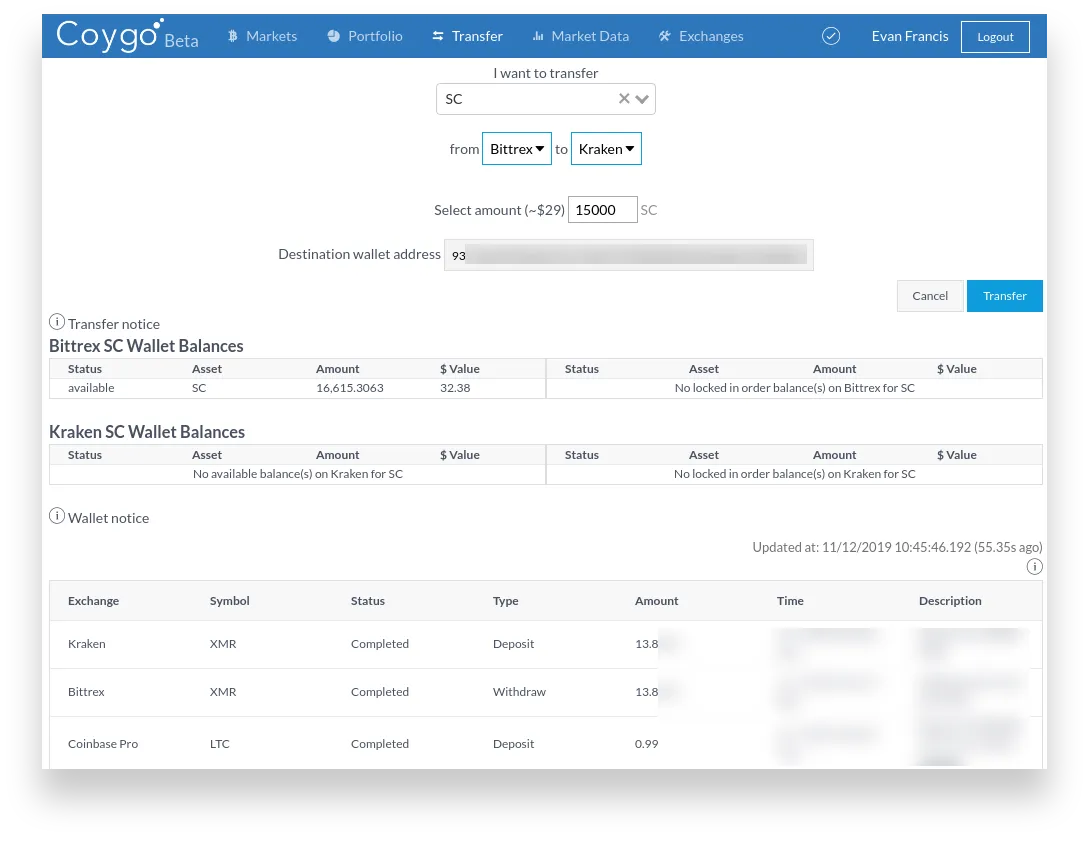Click the Transfer notice info icon

tap(57, 322)
